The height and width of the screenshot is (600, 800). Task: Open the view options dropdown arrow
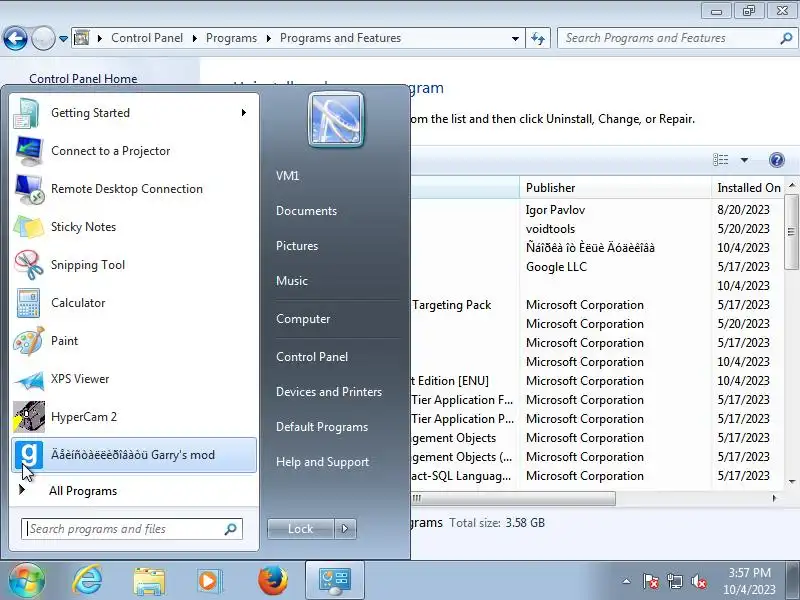point(744,160)
